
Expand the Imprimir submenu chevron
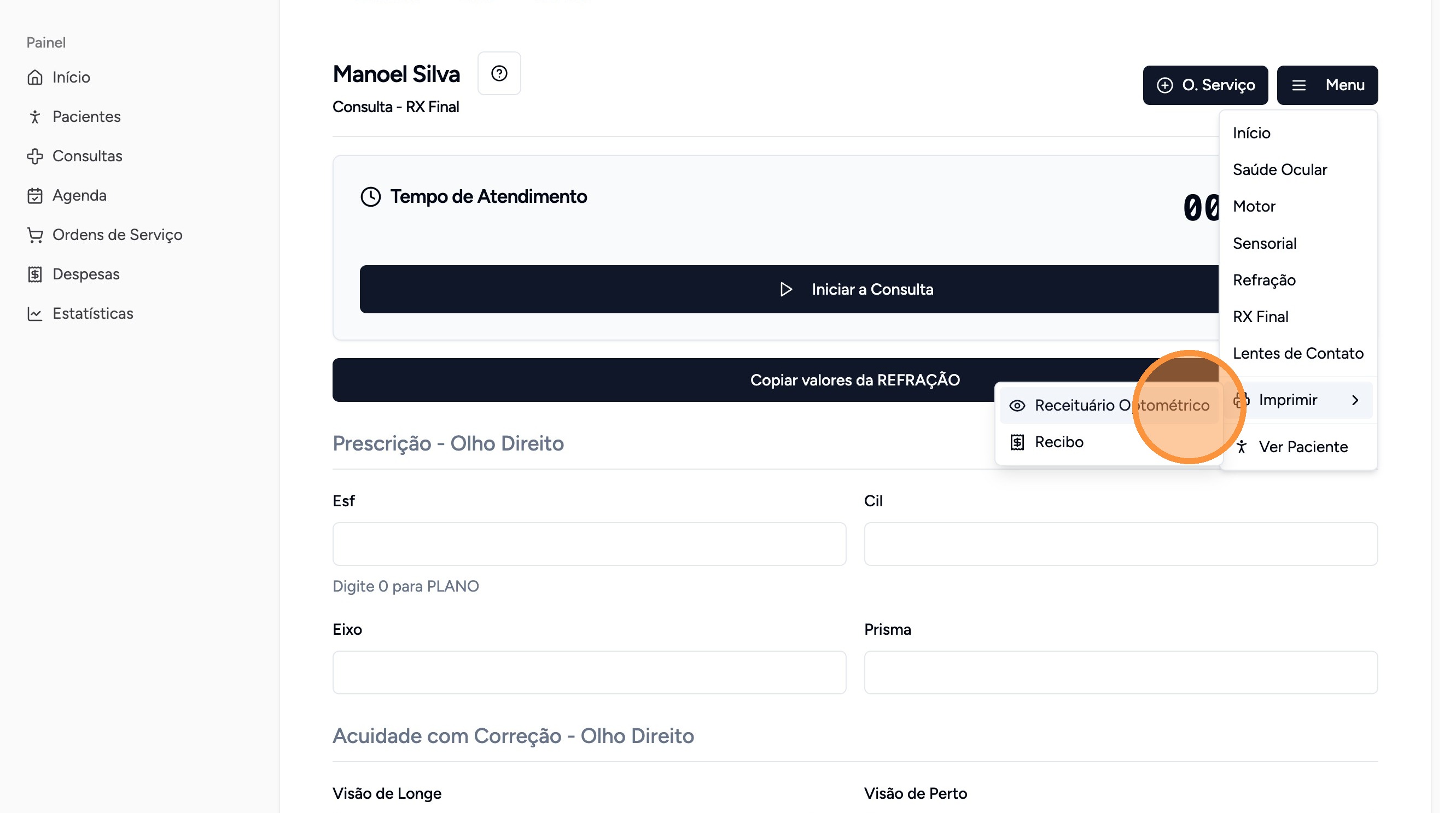1355,400
